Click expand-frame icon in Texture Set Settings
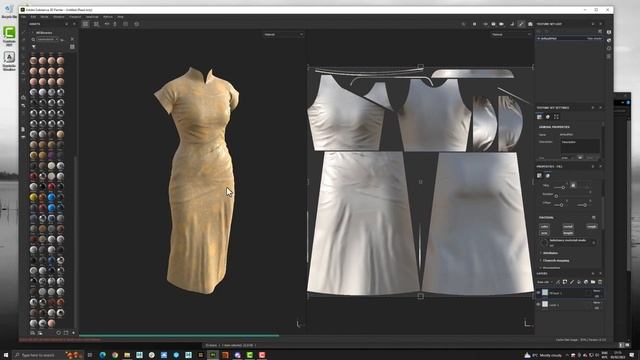640x360 pixels. (556, 117)
